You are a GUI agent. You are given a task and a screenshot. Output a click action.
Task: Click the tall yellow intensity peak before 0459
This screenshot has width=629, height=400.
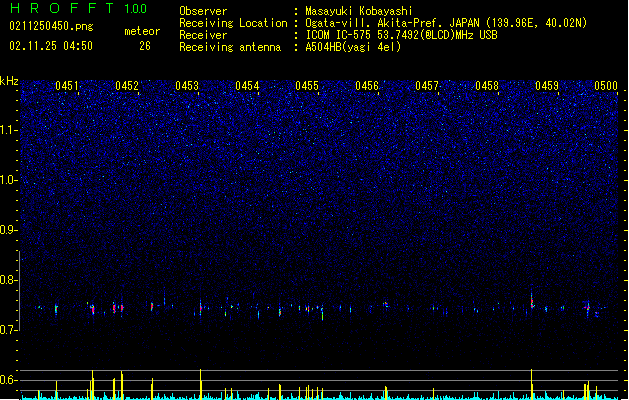click(x=532, y=384)
